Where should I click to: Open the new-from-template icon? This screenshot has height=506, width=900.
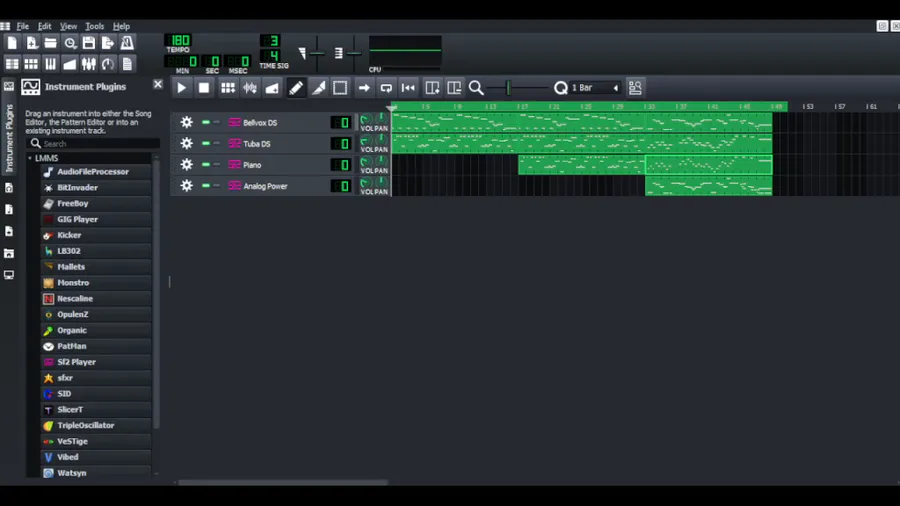[32, 43]
